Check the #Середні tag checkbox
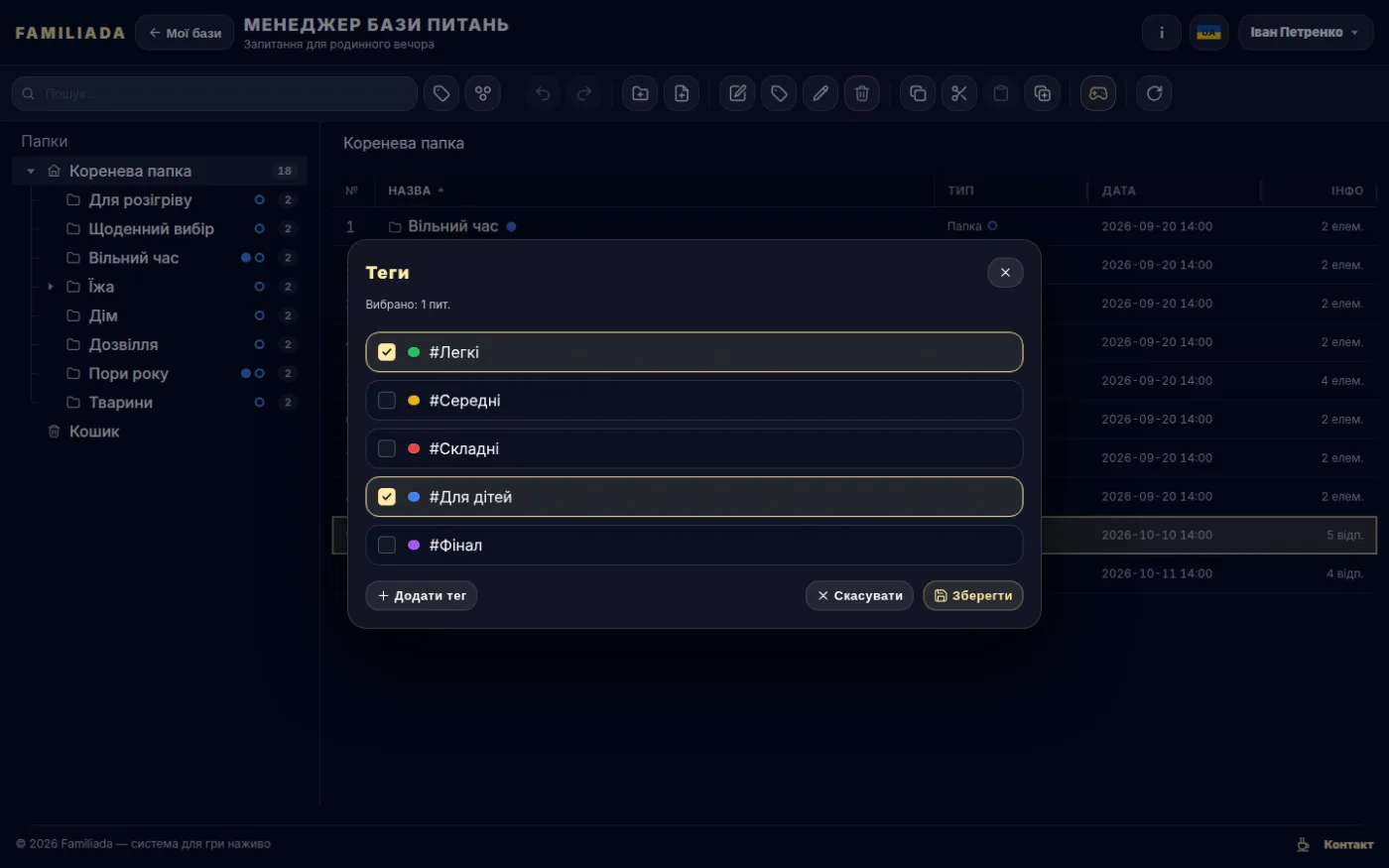This screenshot has height=868, width=1389. [x=387, y=401]
